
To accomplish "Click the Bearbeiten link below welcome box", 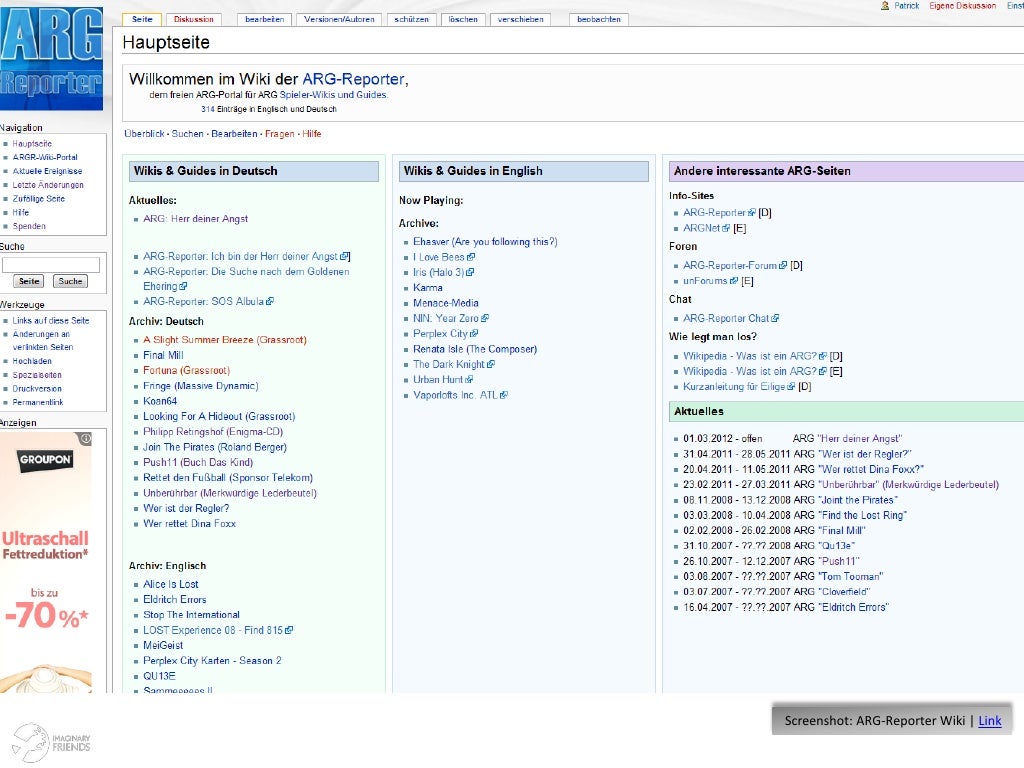I will [234, 134].
